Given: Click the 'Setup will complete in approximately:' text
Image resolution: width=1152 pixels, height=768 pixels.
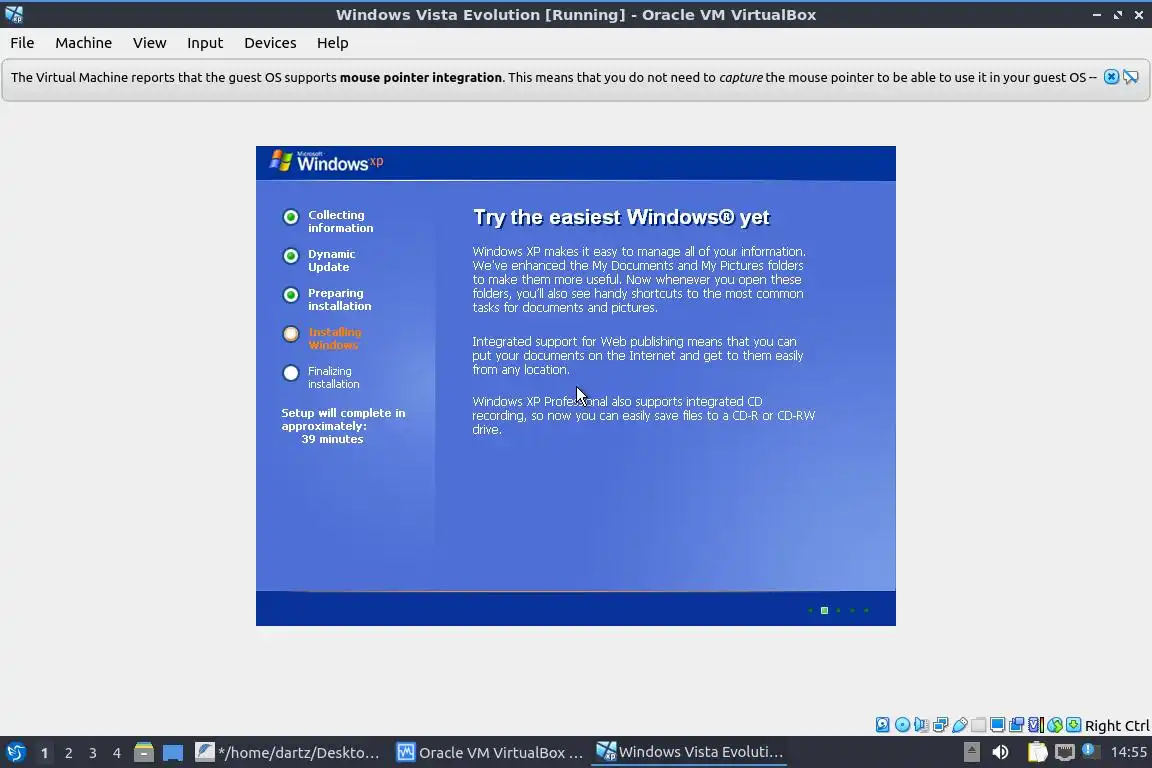Looking at the screenshot, I should point(343,420).
